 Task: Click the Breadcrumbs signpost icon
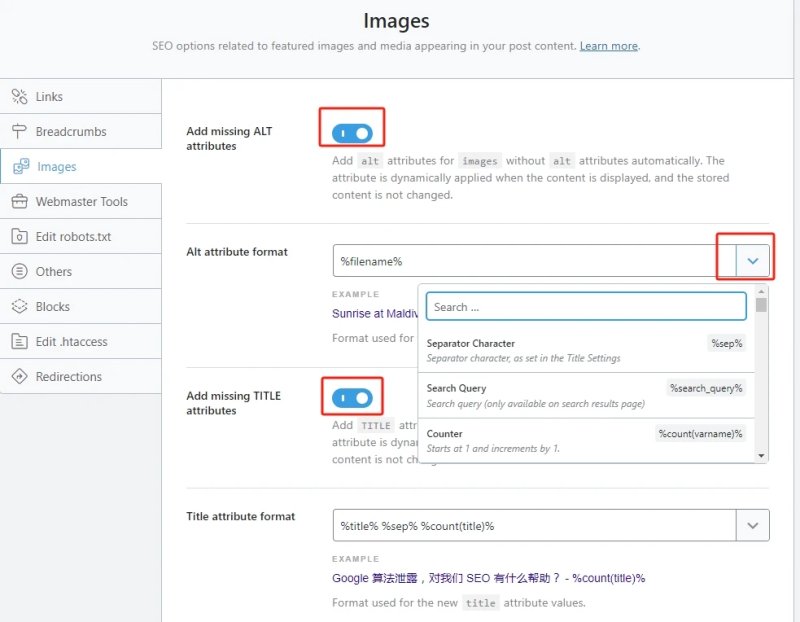pos(19,131)
